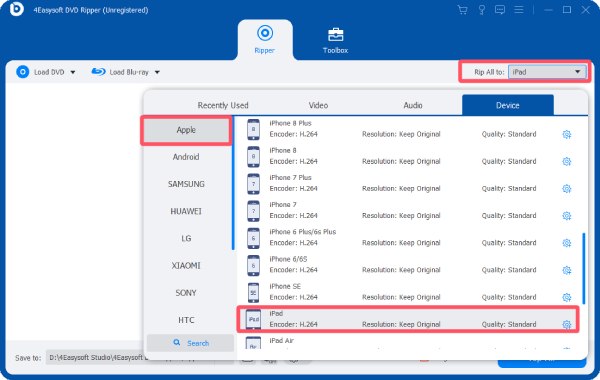Select Apple device category
The height and width of the screenshot is (380, 600).
(x=186, y=130)
